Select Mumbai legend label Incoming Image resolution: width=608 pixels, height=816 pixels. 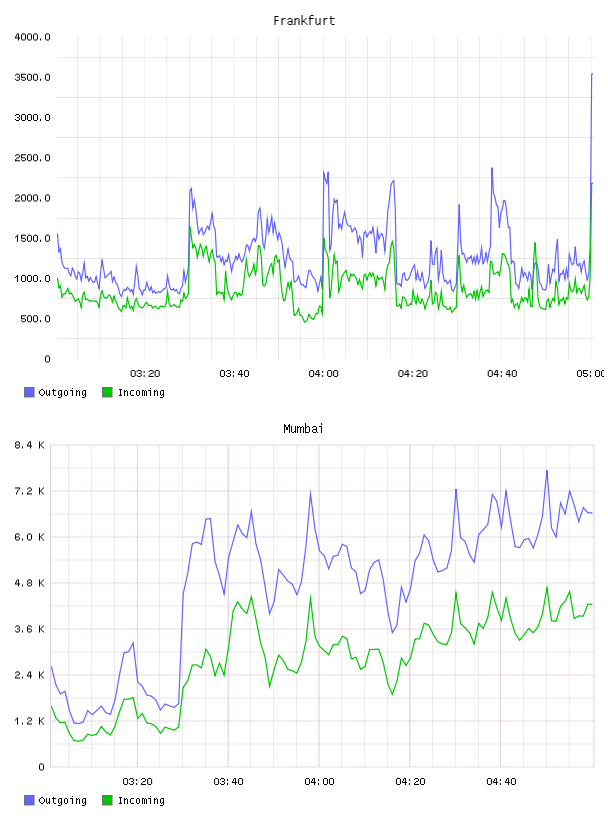click(x=141, y=800)
